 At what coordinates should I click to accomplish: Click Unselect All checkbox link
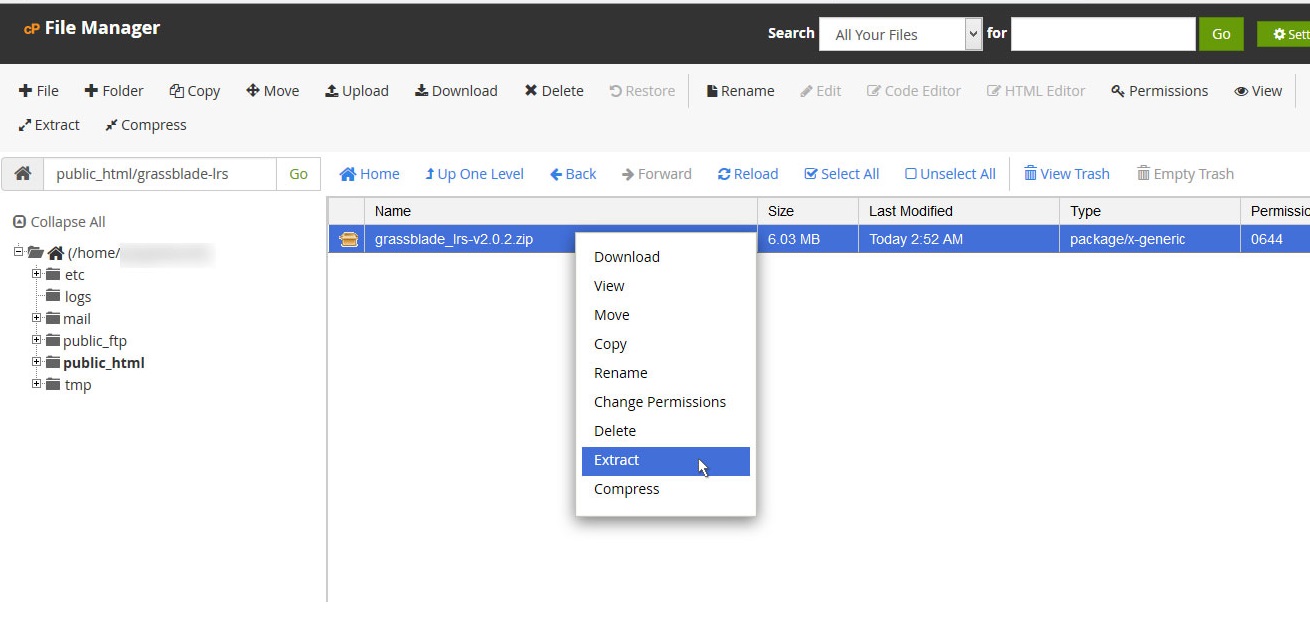tap(949, 174)
